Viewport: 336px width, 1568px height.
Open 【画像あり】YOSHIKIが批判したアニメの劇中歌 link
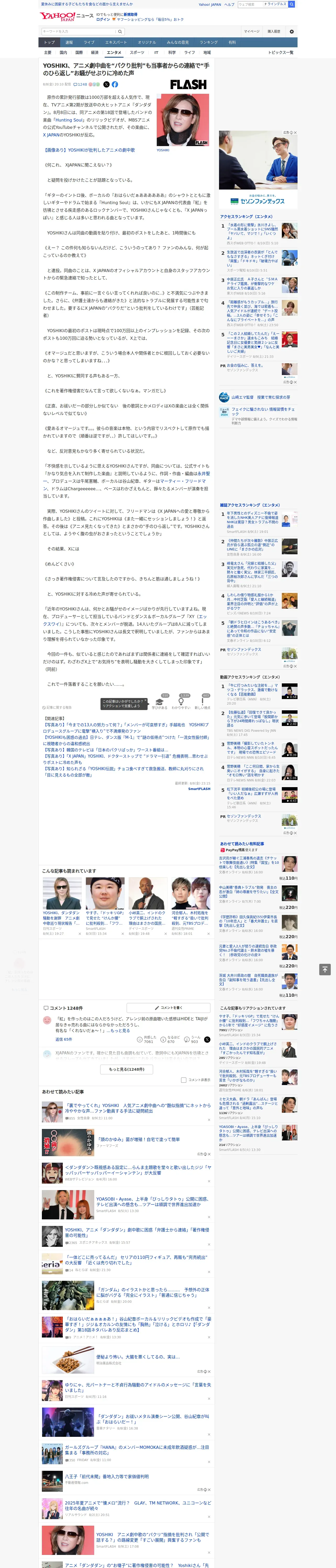pyautogui.click(x=89, y=150)
